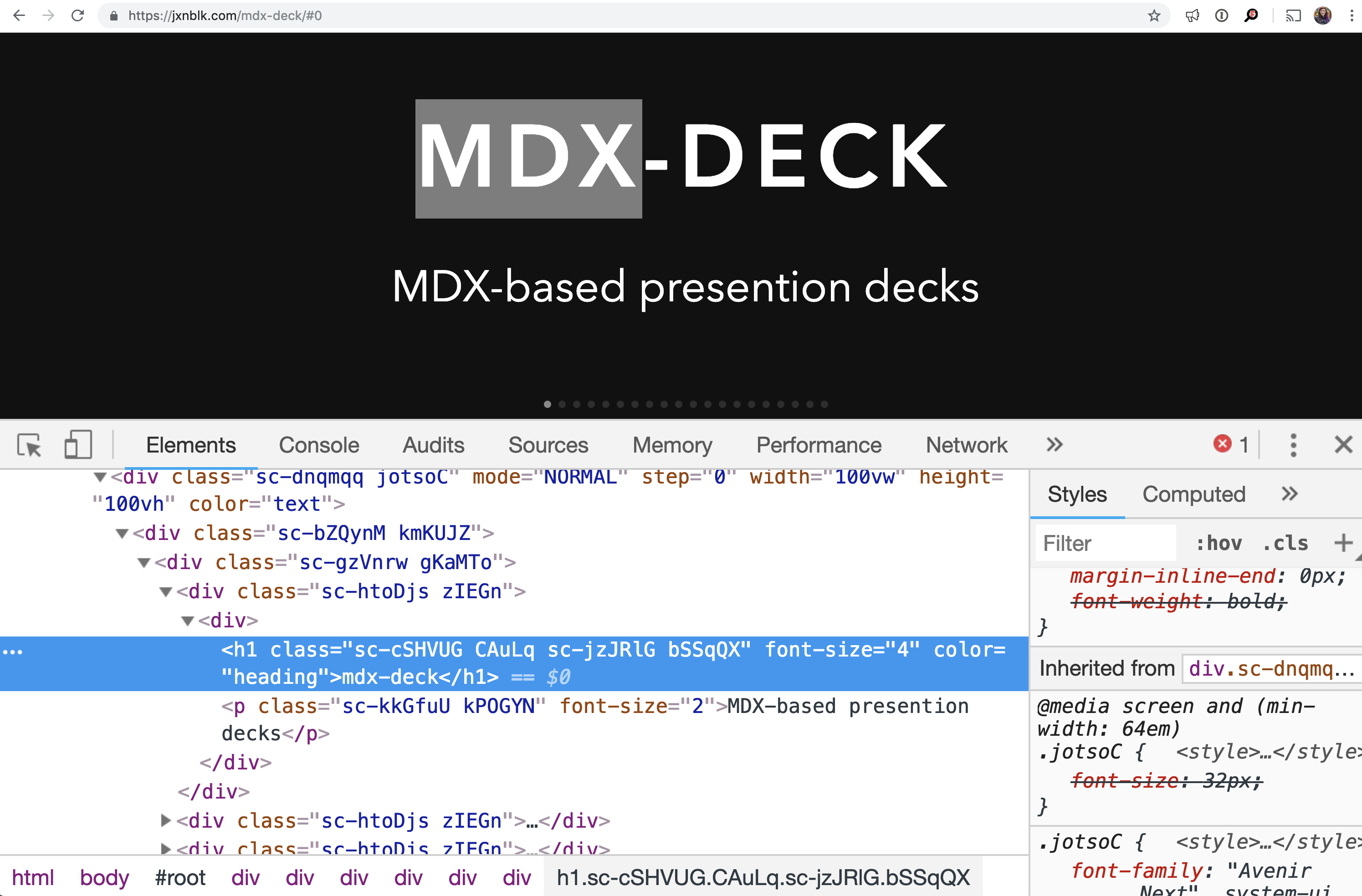Open the Chrome three-dot menu
The image size is (1362, 896).
1352,15
